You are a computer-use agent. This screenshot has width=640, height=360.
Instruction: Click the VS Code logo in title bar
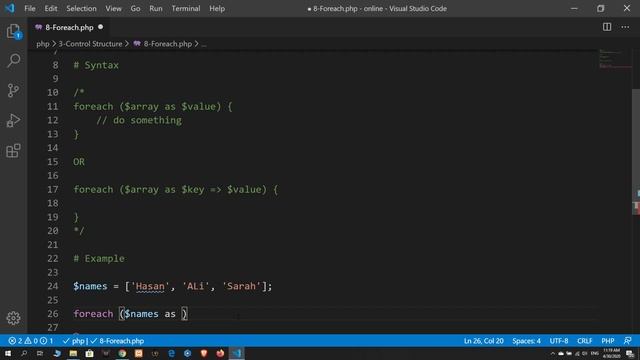[x=10, y=8]
